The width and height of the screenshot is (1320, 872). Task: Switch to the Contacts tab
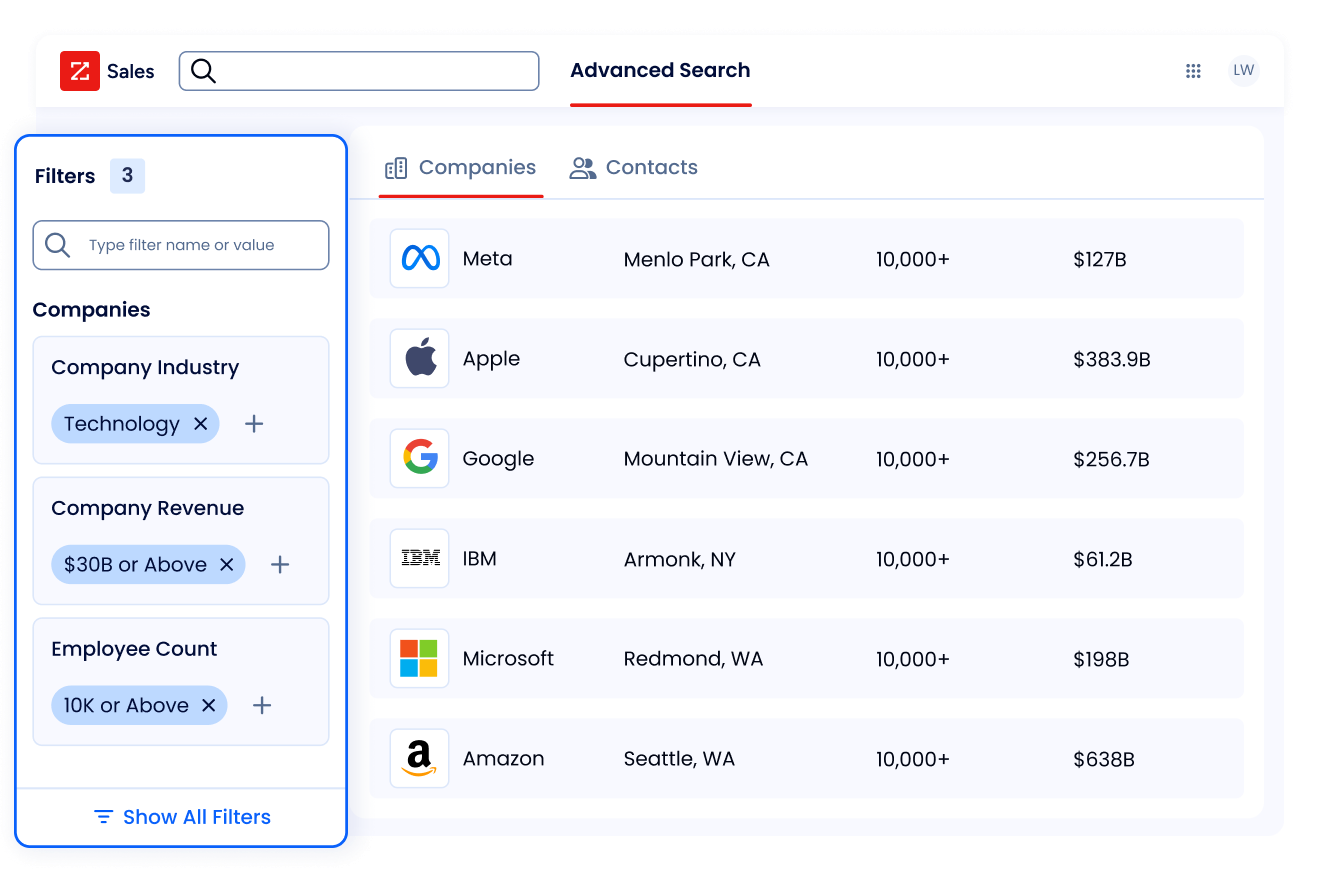634,168
